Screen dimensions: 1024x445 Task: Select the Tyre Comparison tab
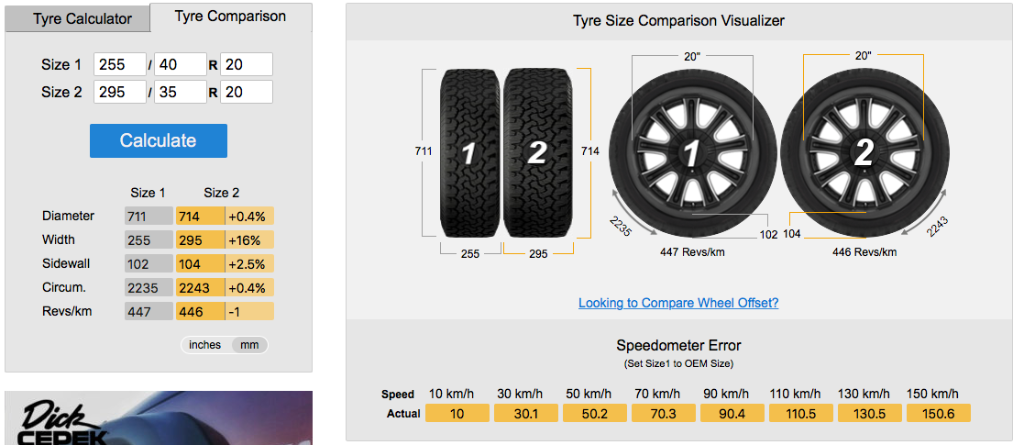coord(230,17)
